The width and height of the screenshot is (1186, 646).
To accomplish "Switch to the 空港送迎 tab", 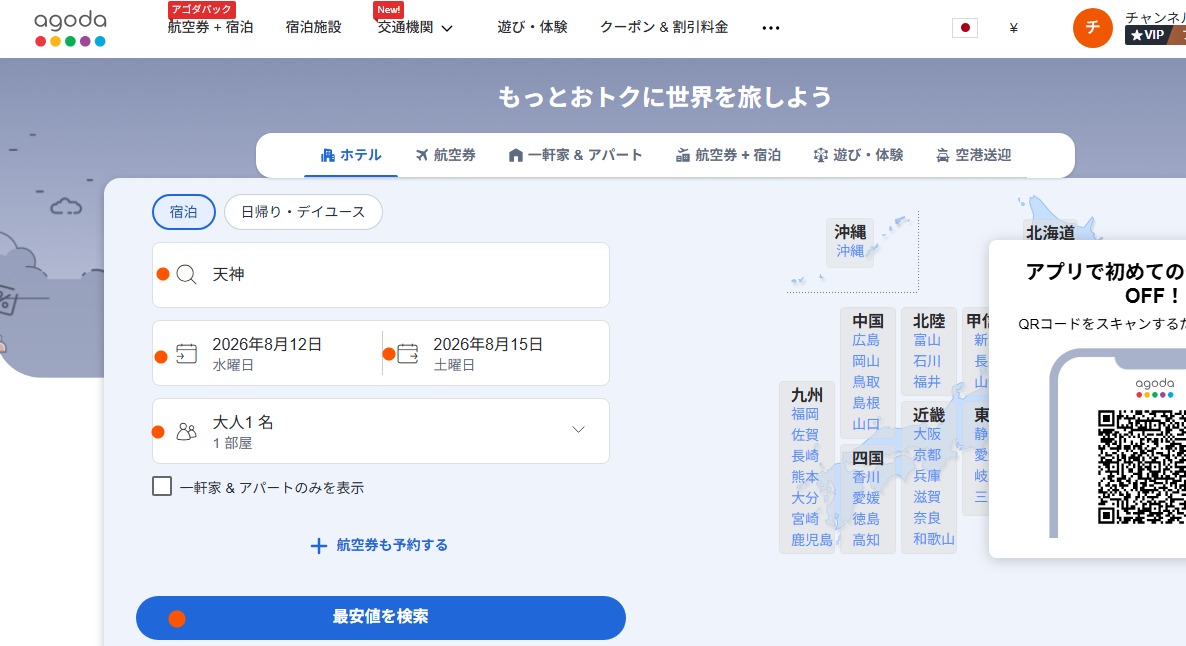I will [x=973, y=155].
